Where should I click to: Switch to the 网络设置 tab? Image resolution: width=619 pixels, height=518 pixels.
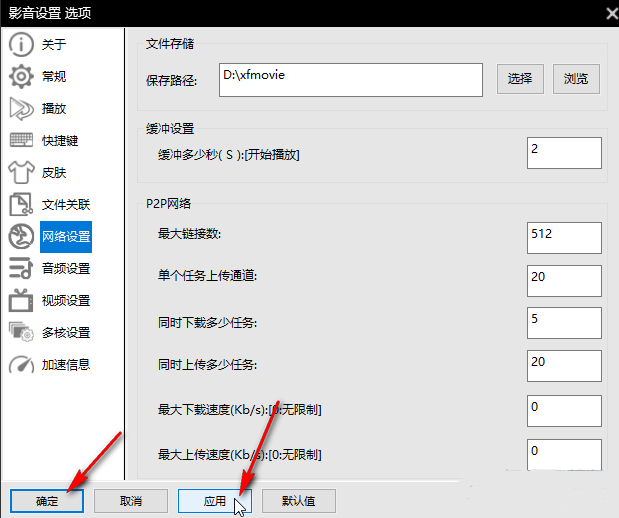click(65, 237)
